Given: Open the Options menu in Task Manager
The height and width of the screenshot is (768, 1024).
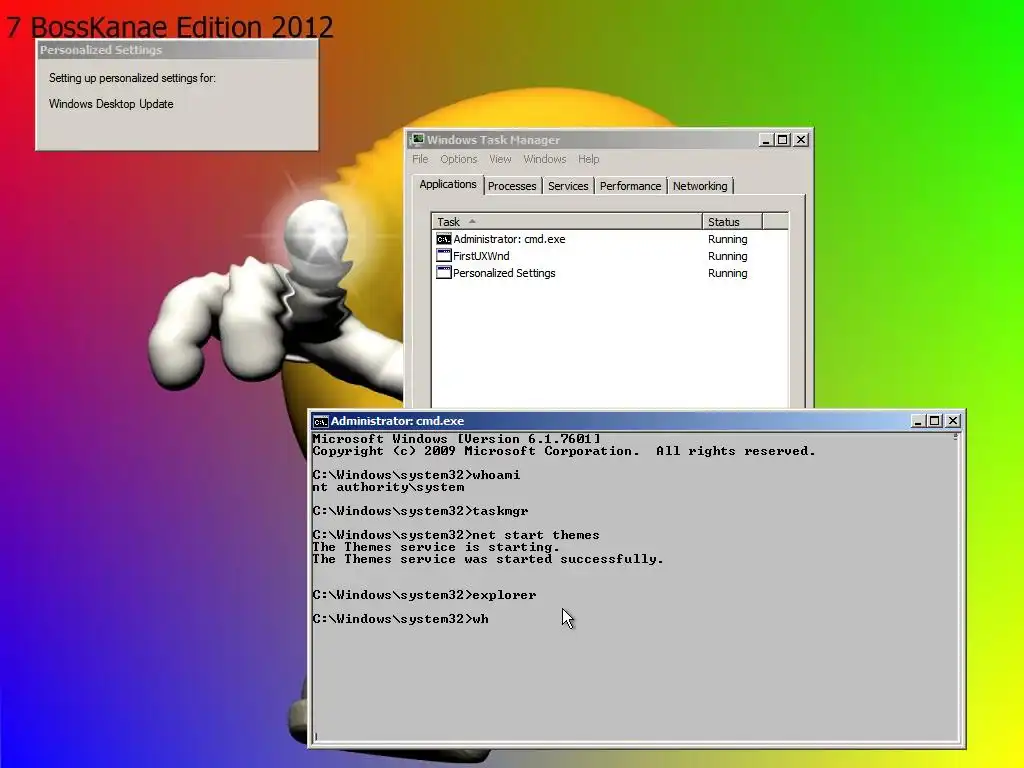Looking at the screenshot, I should click(x=458, y=159).
